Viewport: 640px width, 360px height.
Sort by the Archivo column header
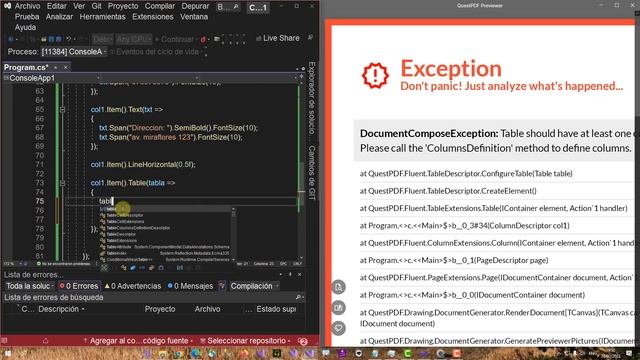[x=207, y=309]
